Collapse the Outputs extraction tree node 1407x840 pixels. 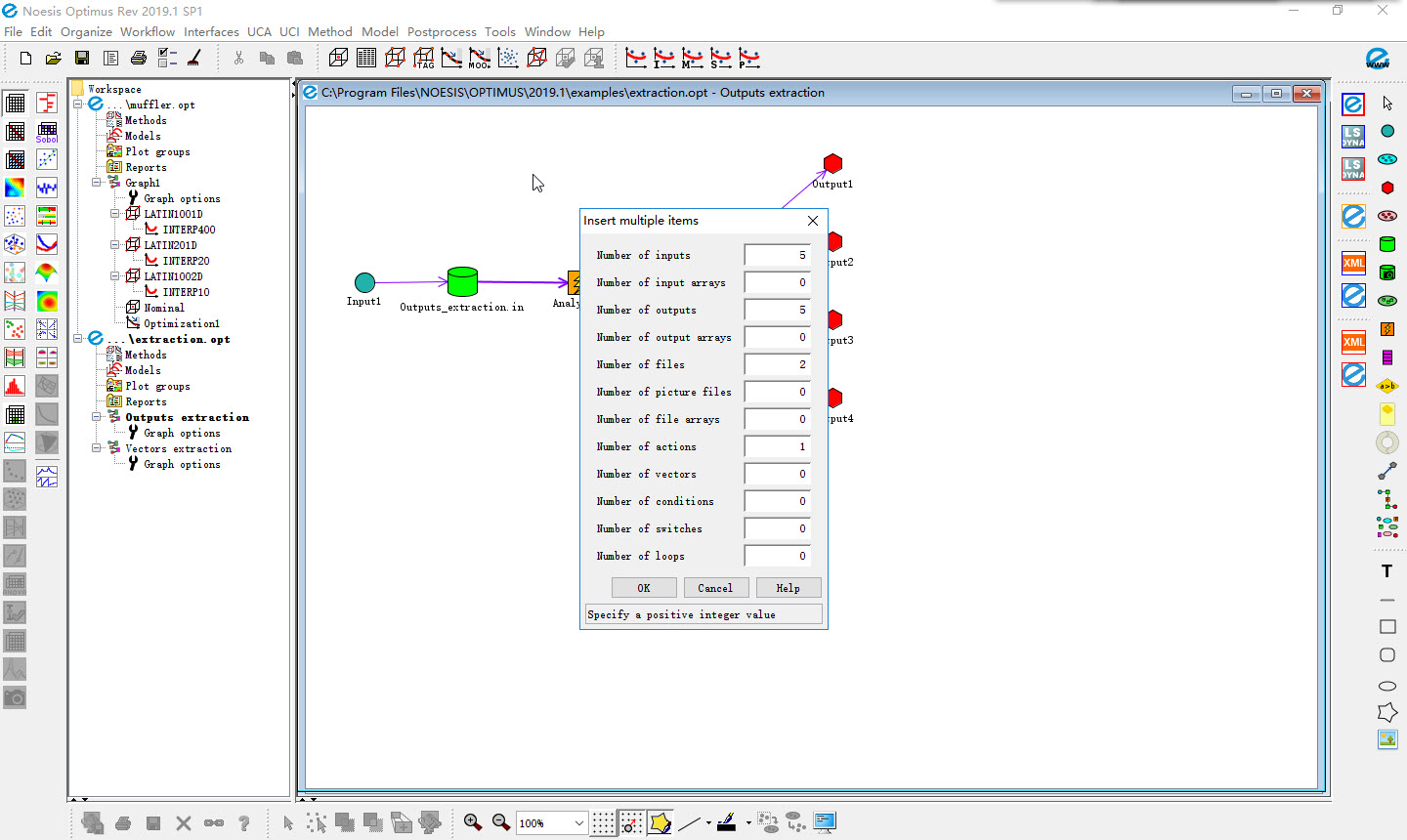click(97, 417)
